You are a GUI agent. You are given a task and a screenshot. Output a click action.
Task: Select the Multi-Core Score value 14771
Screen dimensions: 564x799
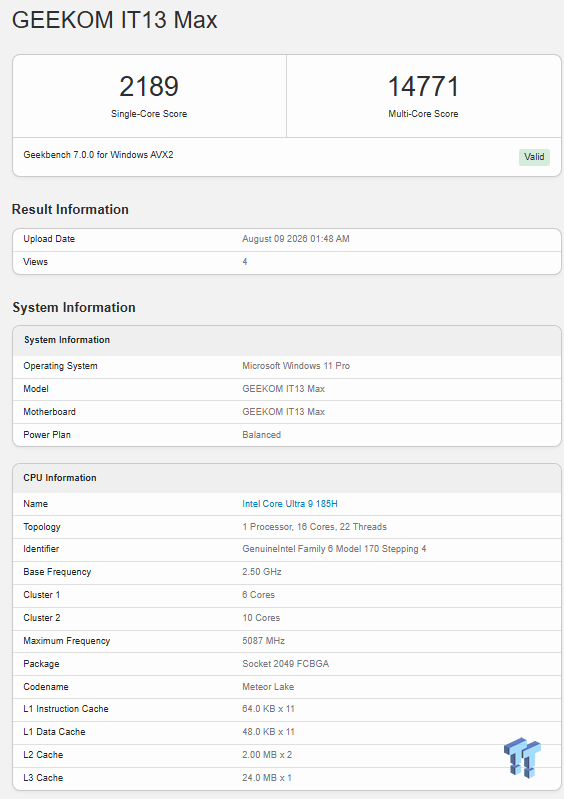pos(423,86)
